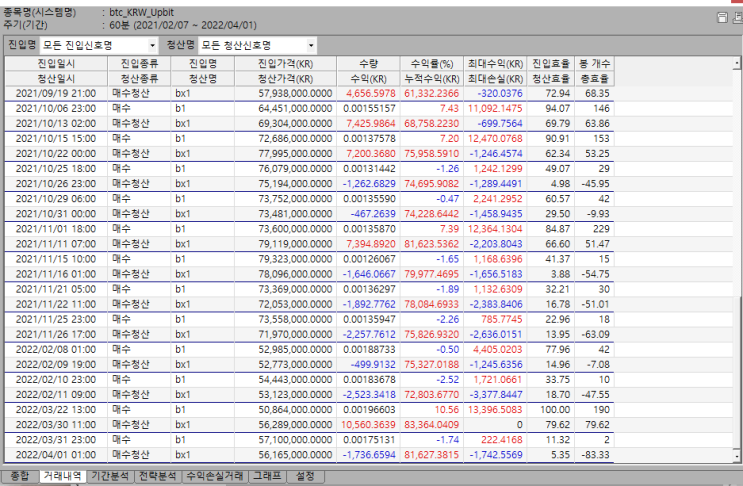The height and width of the screenshot is (486, 743).
Task: Click the 청산종류 column header
Action: click(x=139, y=79)
